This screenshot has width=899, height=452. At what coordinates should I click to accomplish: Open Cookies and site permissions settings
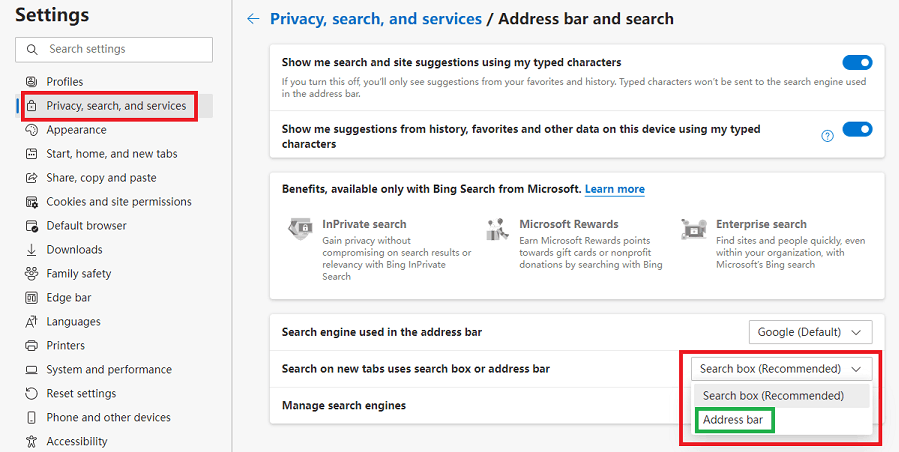(x=119, y=202)
